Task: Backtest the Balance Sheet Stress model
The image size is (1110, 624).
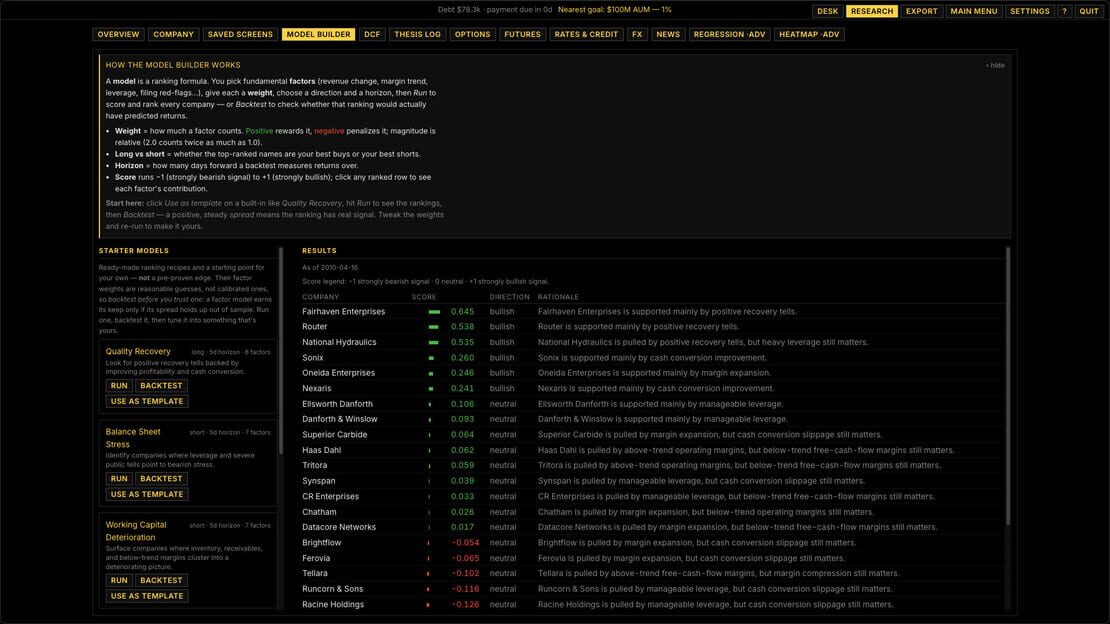Action: pyautogui.click(x=161, y=479)
